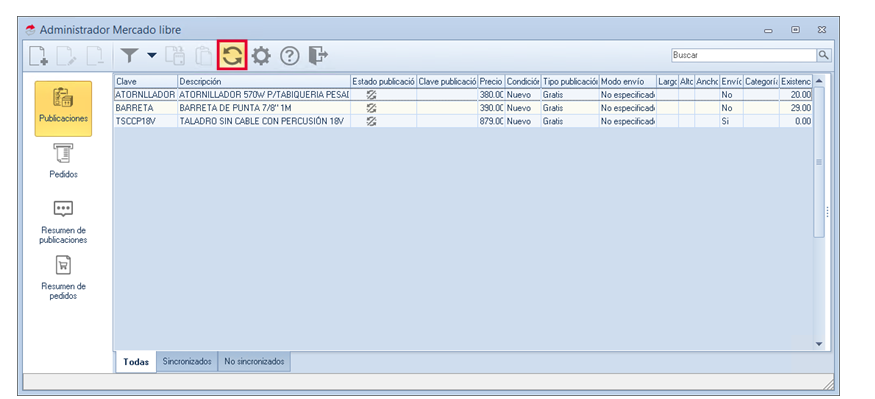
Task: Switch to the Sincronizados tab
Action: pyautogui.click(x=187, y=362)
